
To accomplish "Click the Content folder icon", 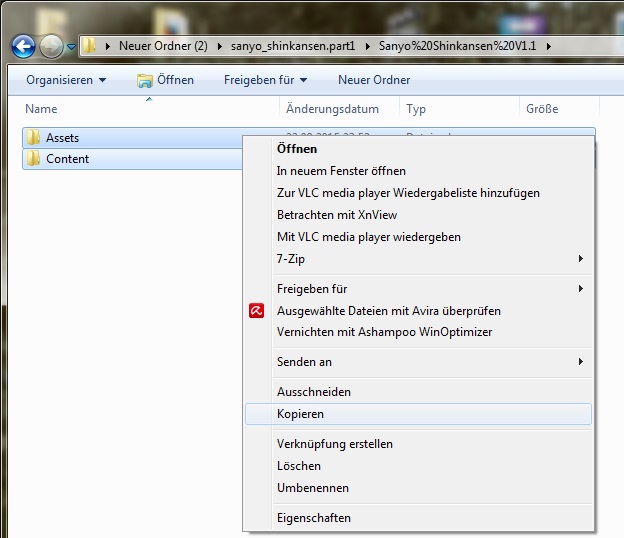I will [33, 159].
